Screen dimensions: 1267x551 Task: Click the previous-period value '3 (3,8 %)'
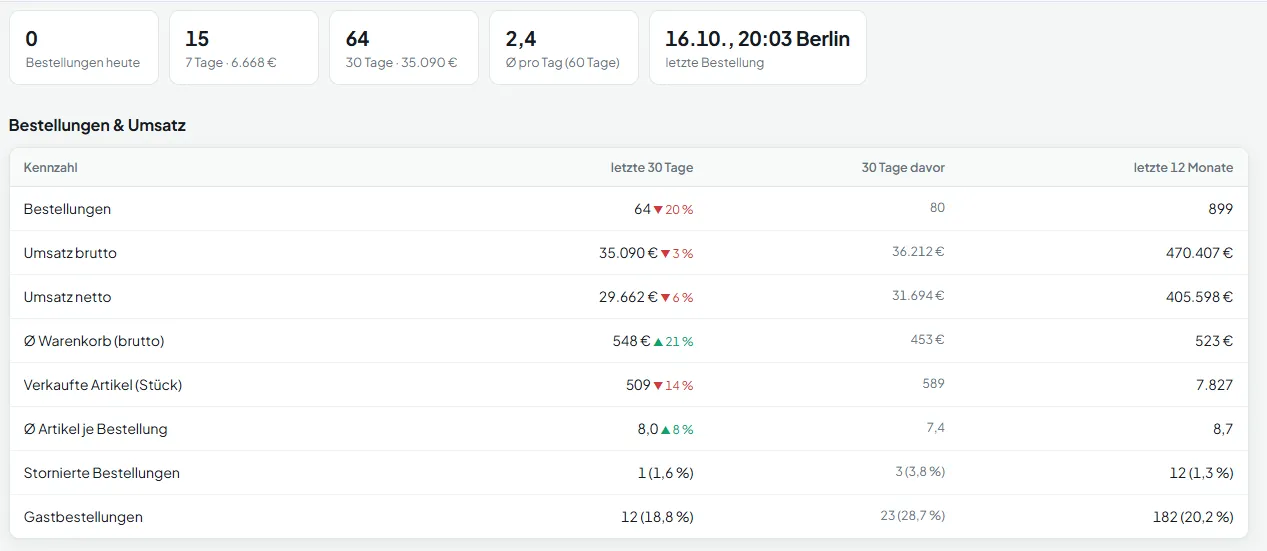point(920,472)
